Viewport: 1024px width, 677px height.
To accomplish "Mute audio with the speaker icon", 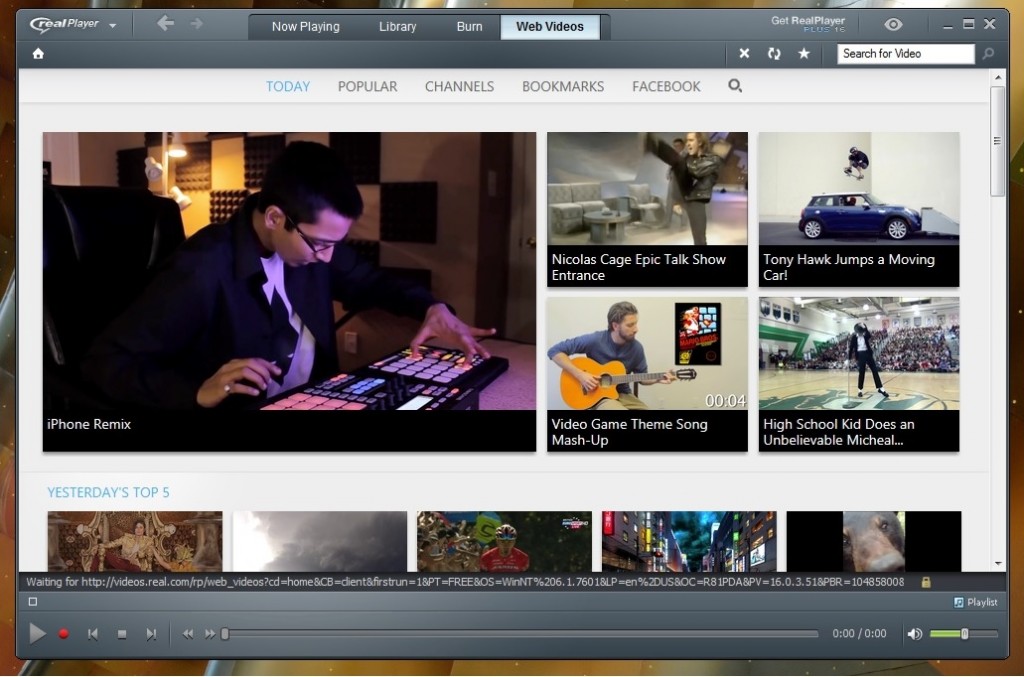I will [x=914, y=634].
